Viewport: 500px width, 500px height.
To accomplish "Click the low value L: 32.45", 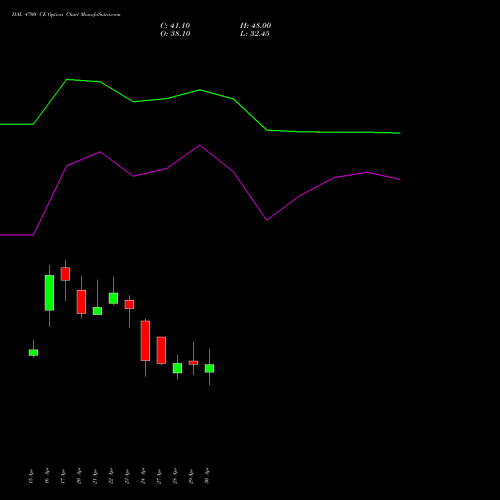I will 255,34.
